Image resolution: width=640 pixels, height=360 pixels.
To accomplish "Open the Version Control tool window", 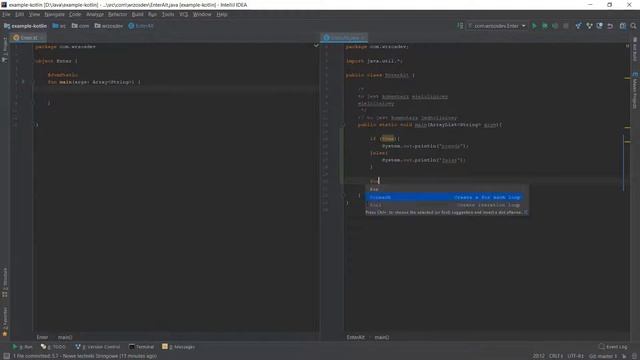I will 98,347.
